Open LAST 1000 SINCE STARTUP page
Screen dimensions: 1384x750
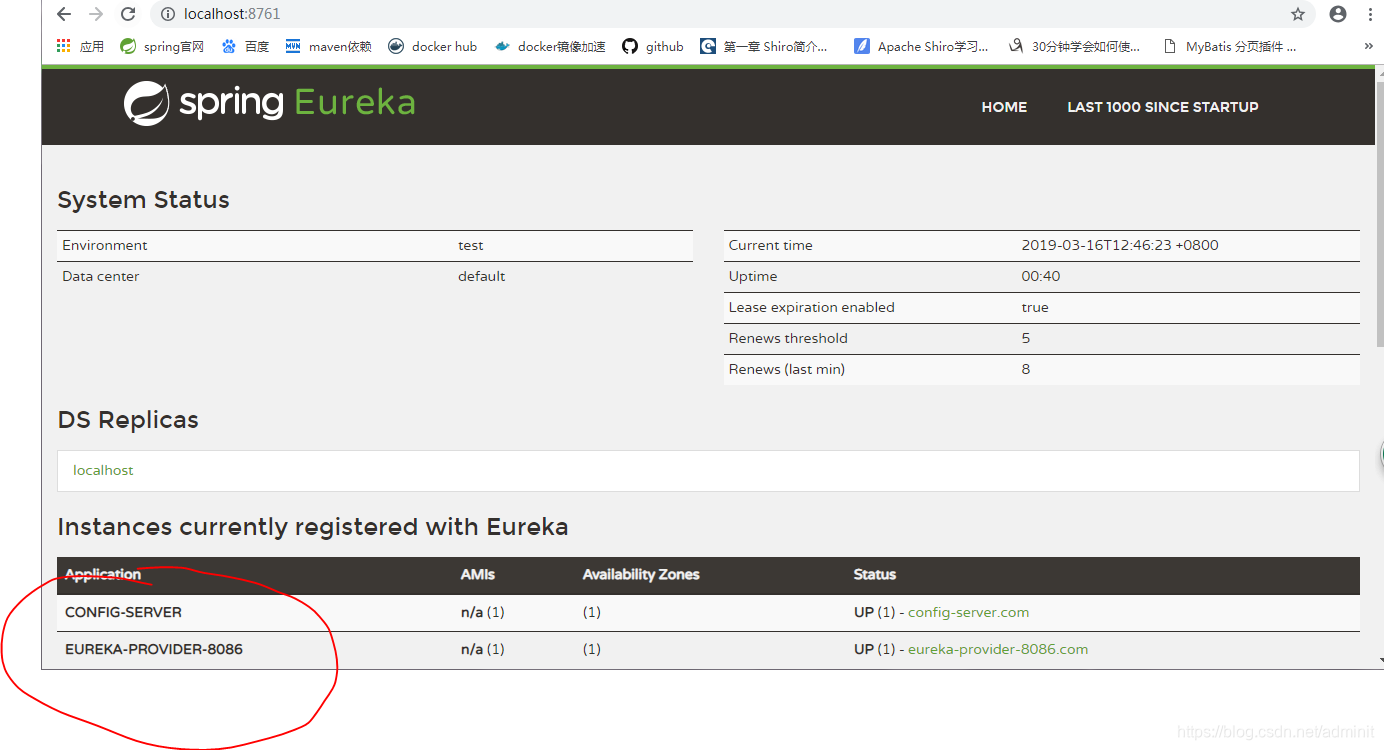tap(1163, 107)
